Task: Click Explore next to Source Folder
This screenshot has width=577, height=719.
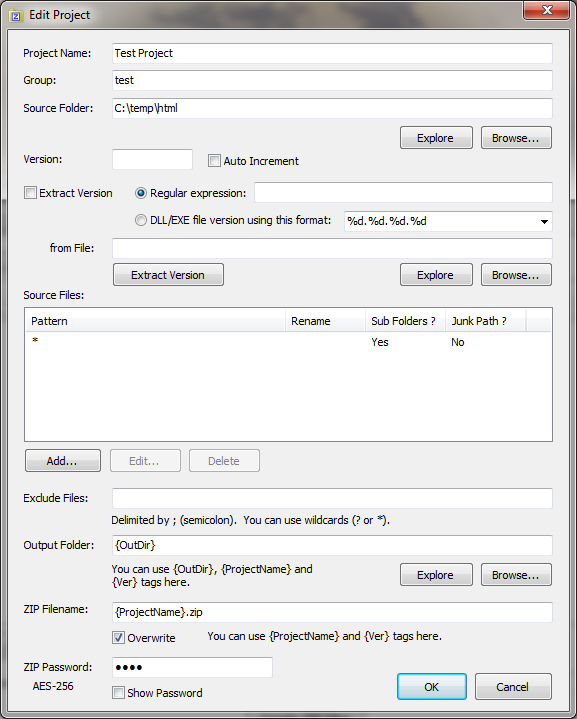Action: 436,138
